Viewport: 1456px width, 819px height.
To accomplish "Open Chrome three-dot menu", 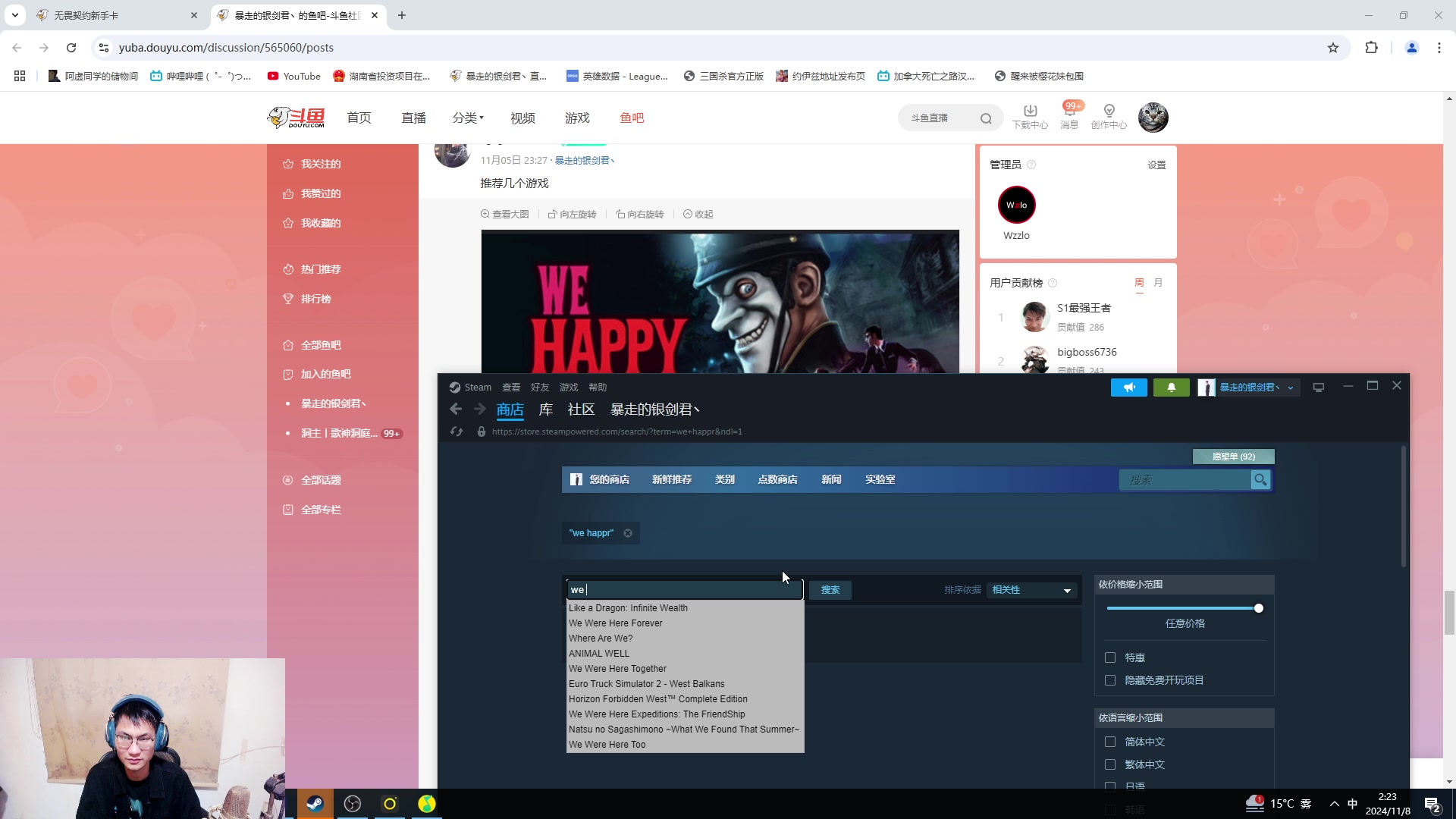I will coord(1439,48).
